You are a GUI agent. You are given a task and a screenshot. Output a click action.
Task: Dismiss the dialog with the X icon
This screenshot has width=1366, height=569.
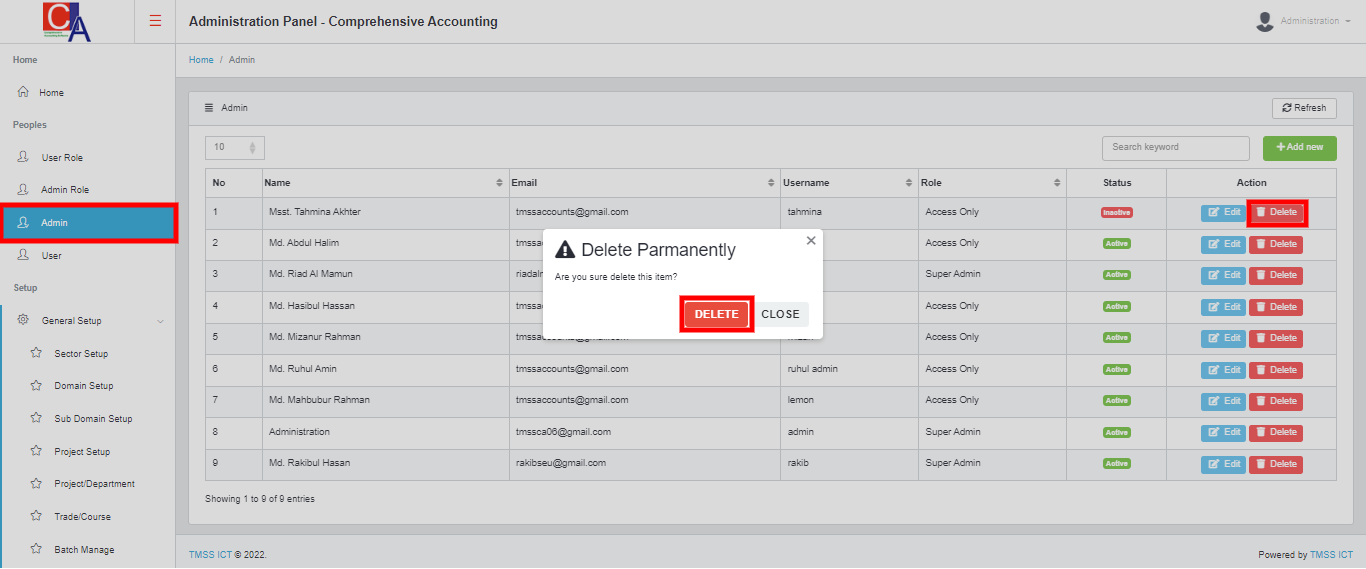(811, 241)
